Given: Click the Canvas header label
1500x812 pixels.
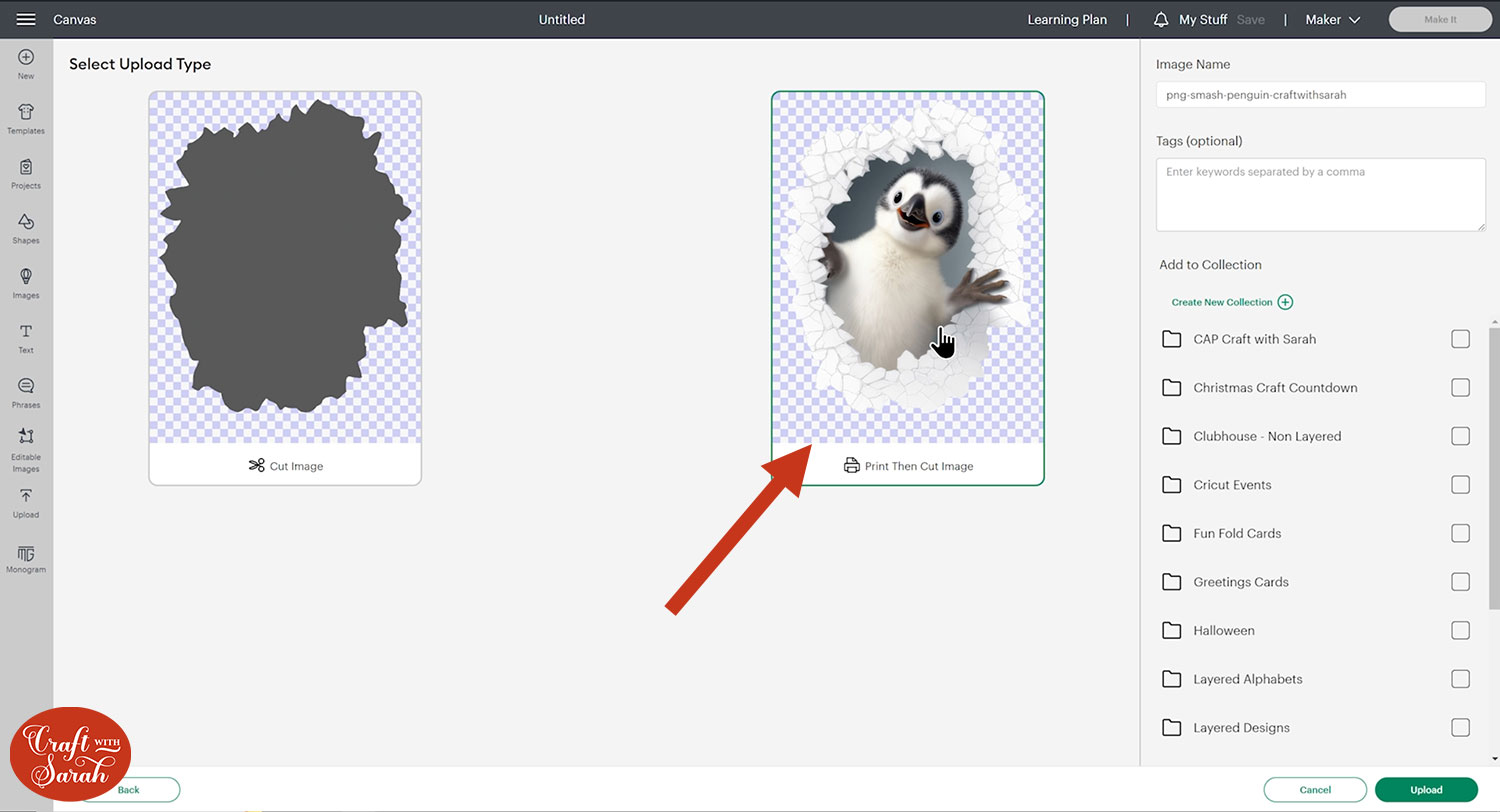Looking at the screenshot, I should click(x=75, y=19).
